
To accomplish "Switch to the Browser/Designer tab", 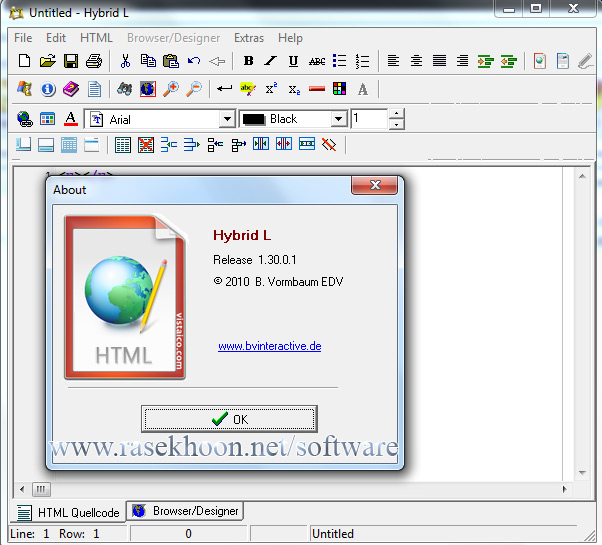I will 185,511.
